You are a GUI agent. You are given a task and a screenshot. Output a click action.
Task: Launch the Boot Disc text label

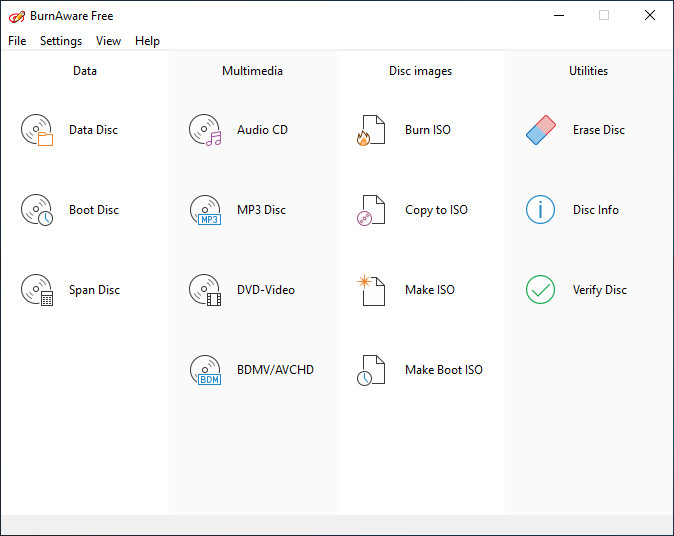click(94, 210)
